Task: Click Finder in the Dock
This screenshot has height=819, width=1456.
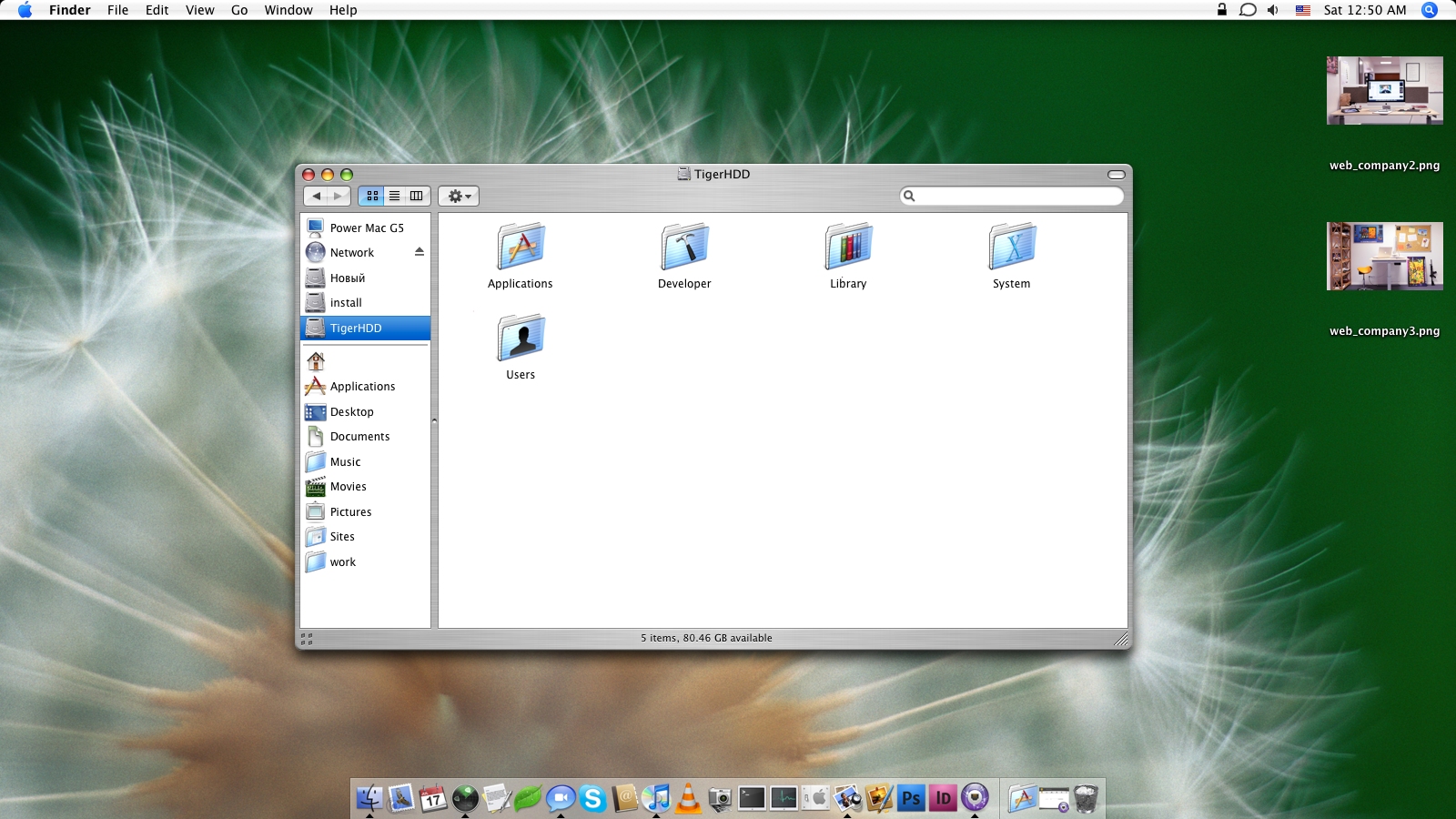Action: tap(369, 798)
